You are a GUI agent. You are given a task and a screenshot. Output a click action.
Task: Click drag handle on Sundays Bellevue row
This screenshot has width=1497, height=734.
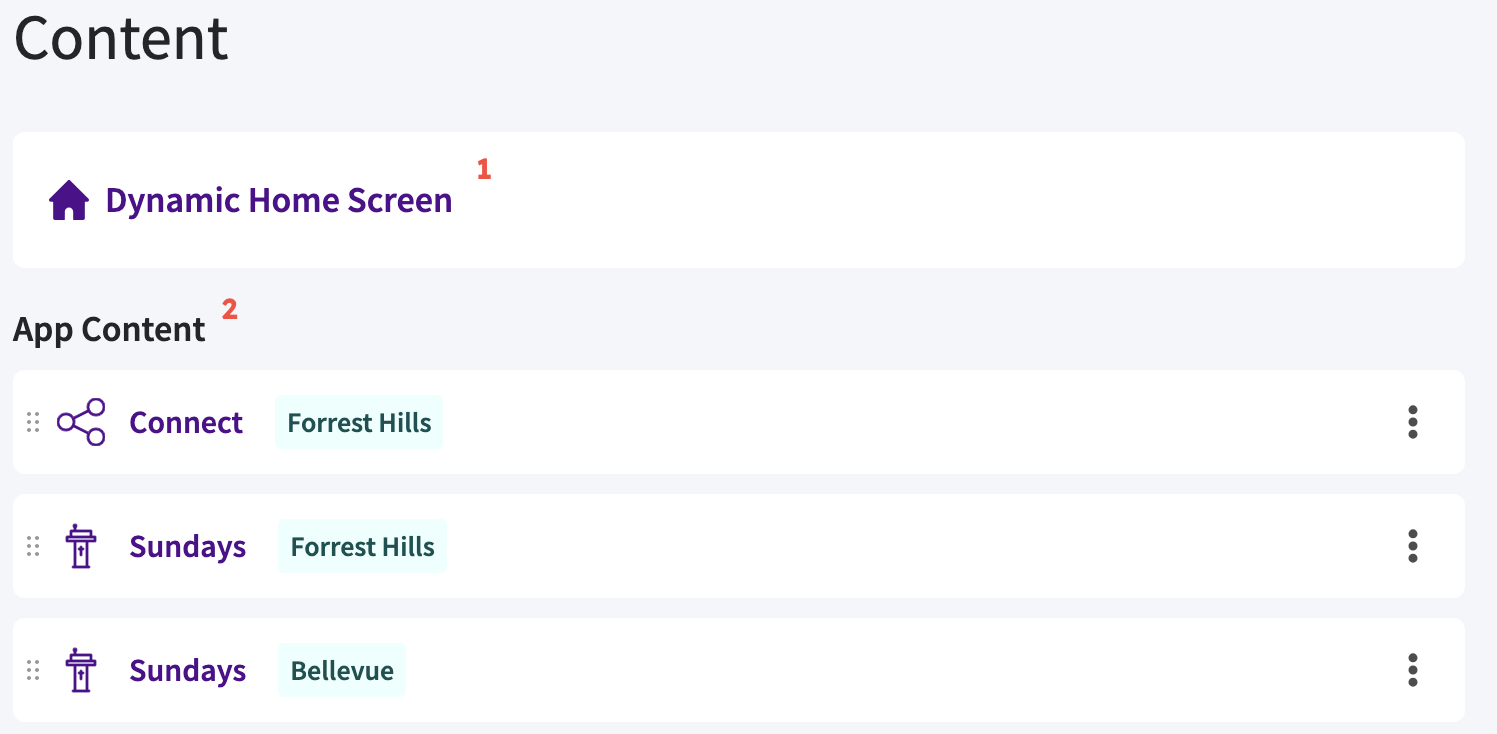click(x=33, y=670)
